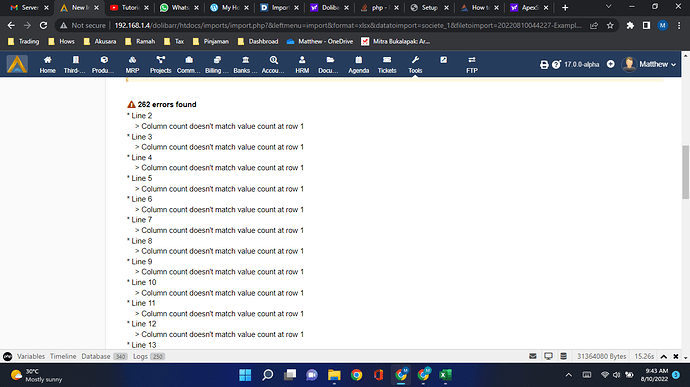Open the Dashbroad bookmark folder

[258, 41]
